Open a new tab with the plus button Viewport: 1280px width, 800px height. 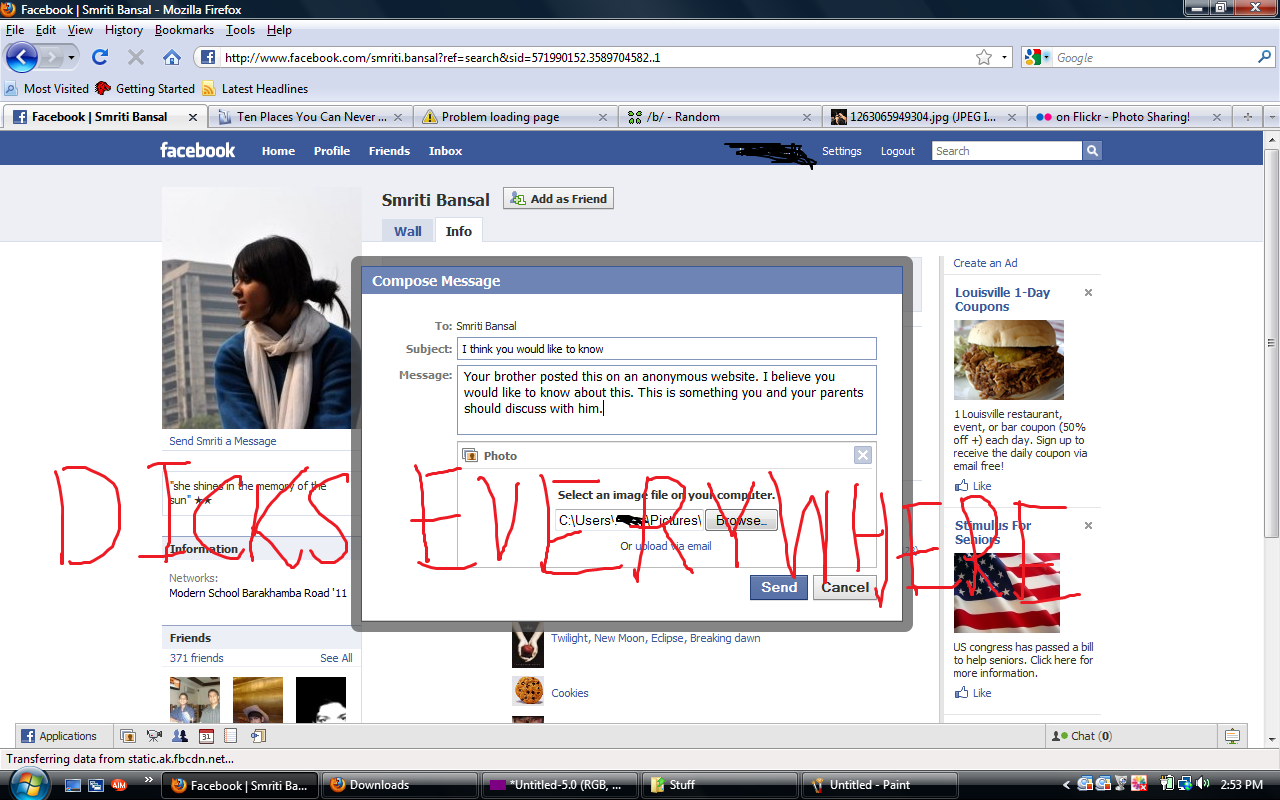point(1247,117)
